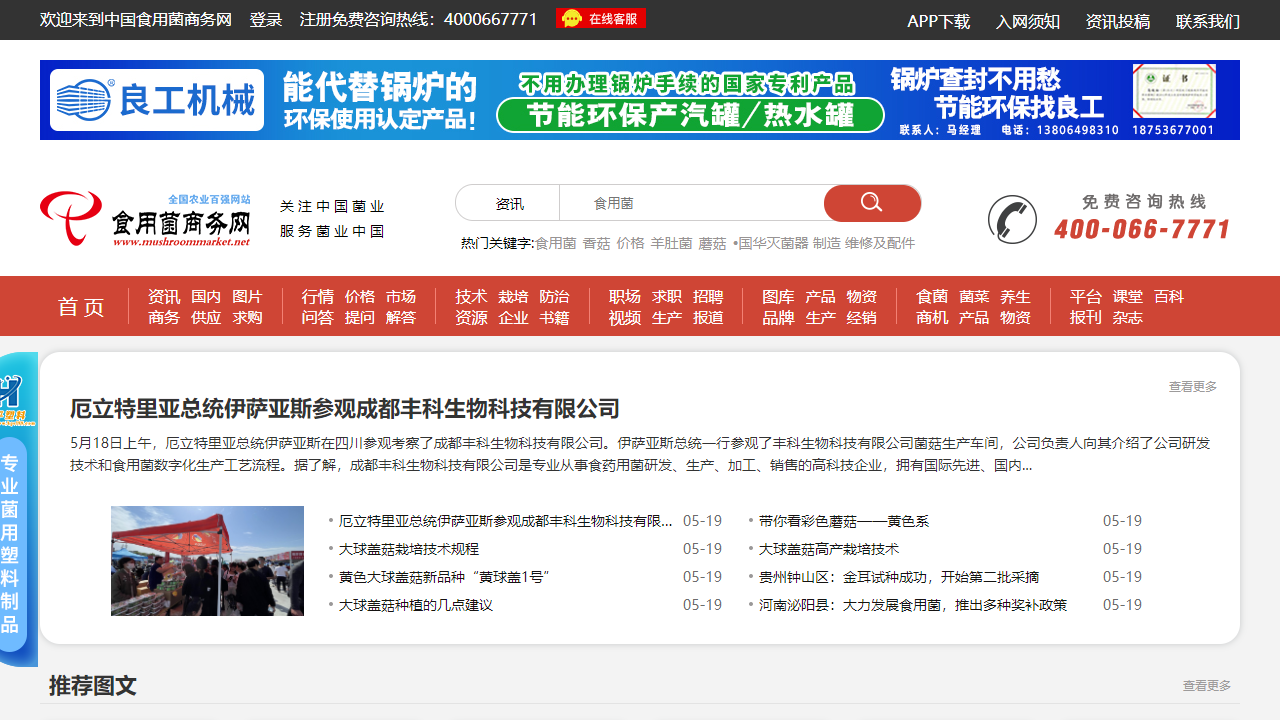Select 市场 in the navigation bar
1280x720 pixels.
(x=401, y=297)
